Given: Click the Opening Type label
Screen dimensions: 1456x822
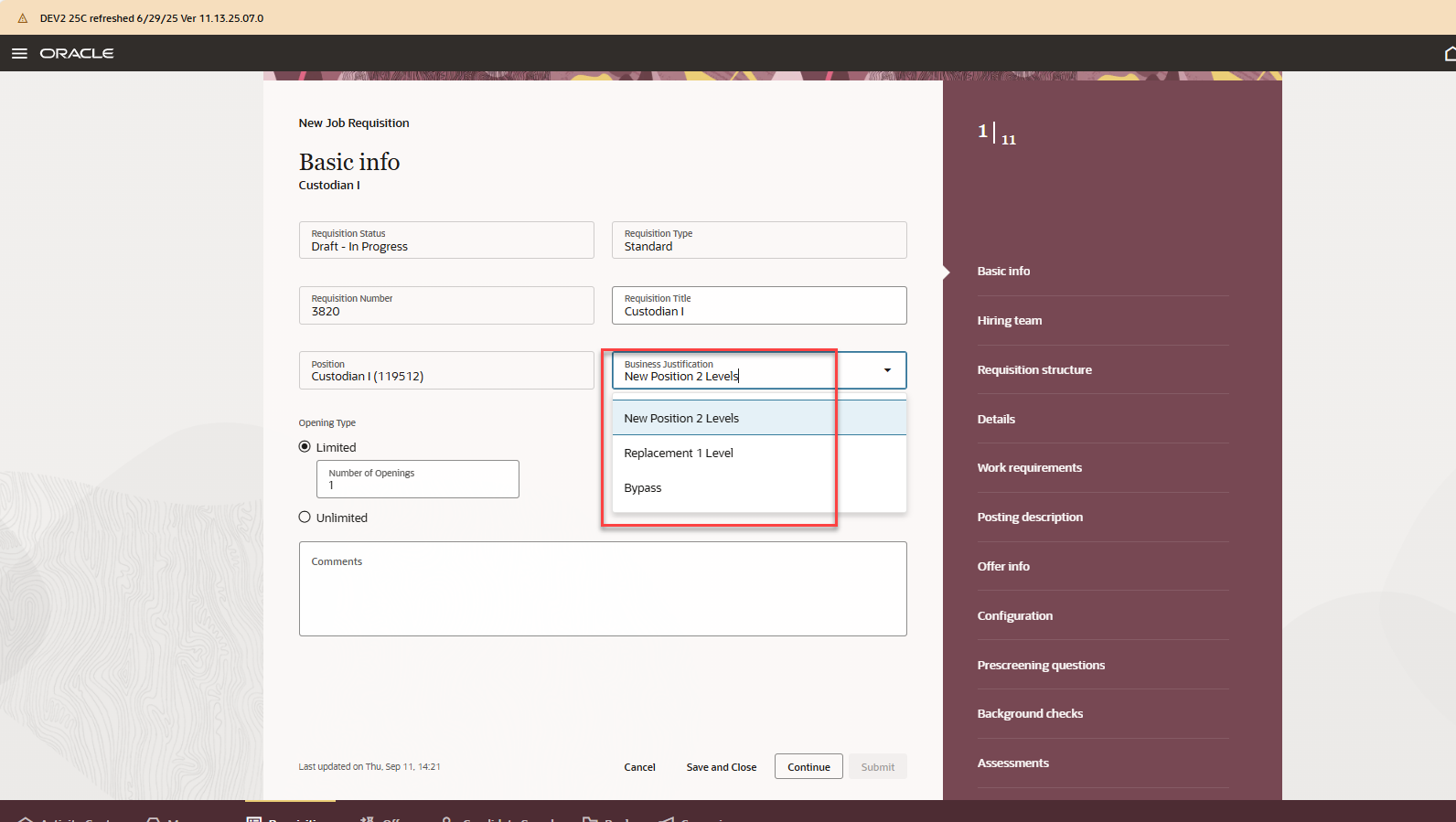Looking at the screenshot, I should 327,422.
